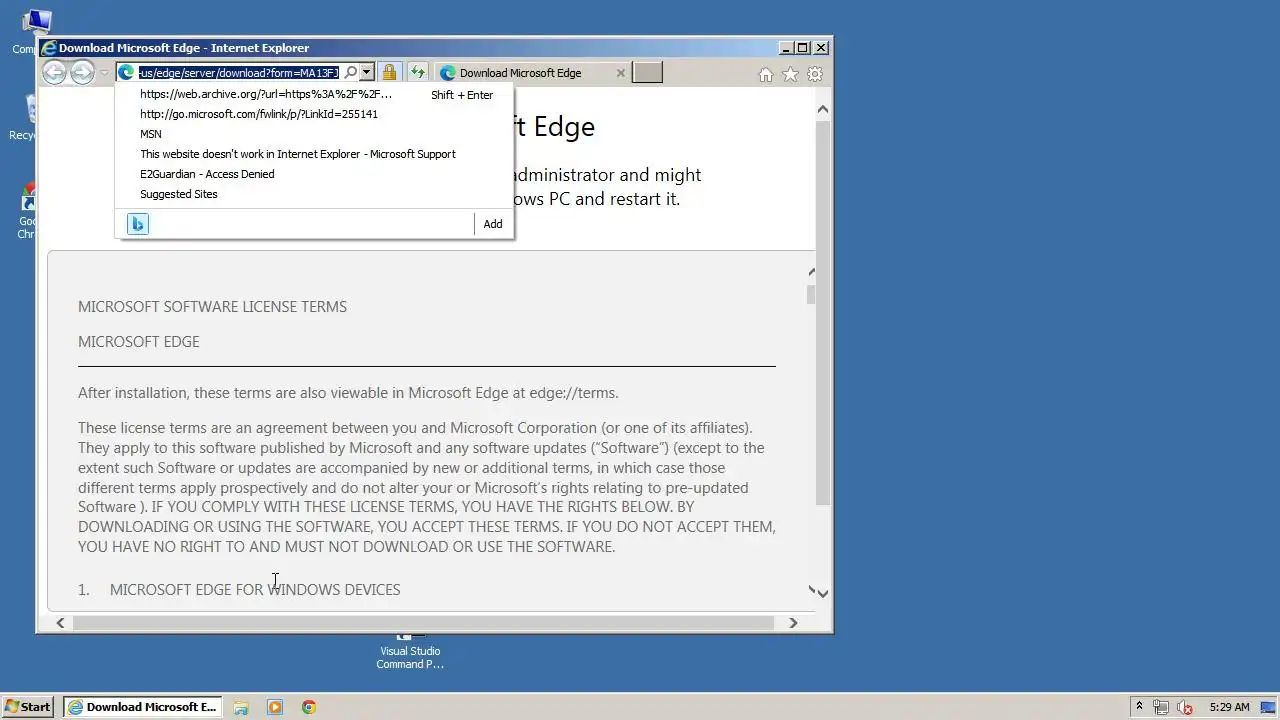1280x720 pixels.
Task: Click the address bar URL field
Action: point(239,72)
